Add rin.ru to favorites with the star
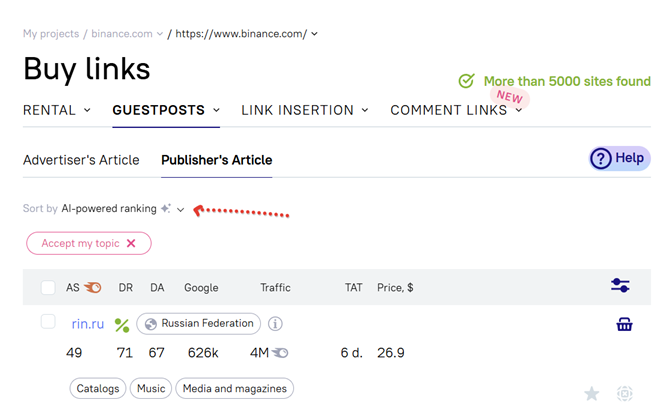The height and width of the screenshot is (412, 660). click(x=592, y=394)
